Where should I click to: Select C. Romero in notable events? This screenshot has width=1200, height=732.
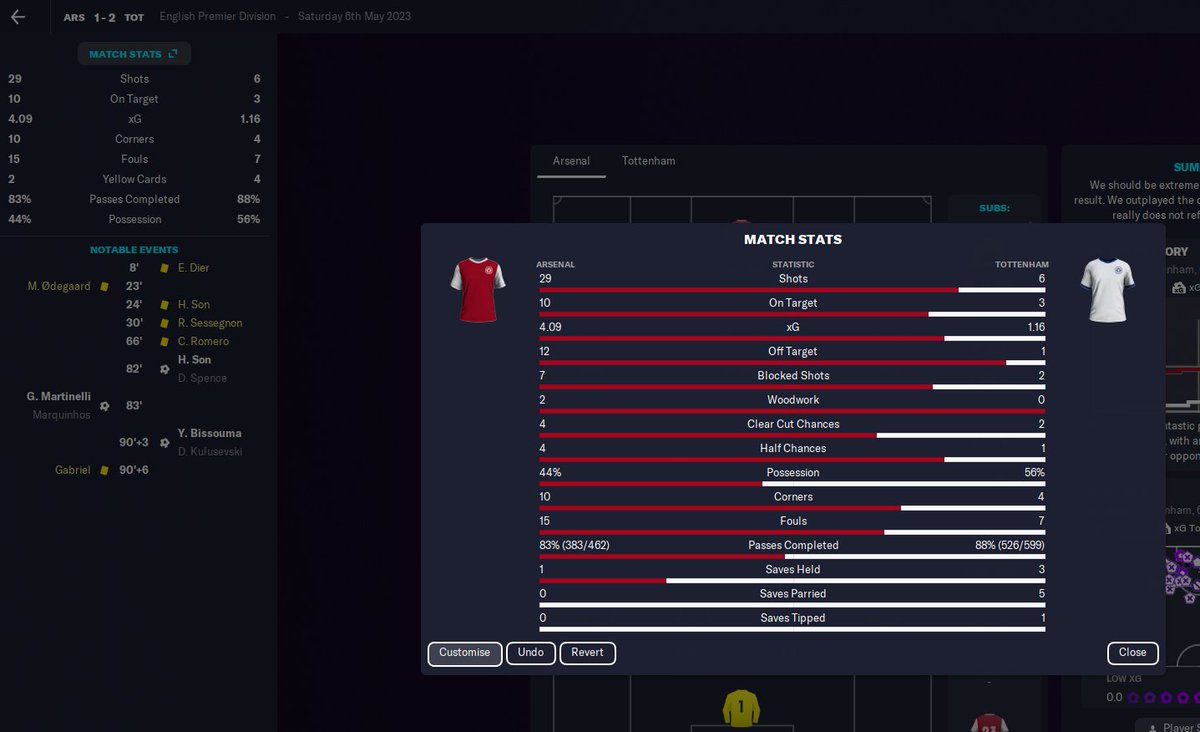pyautogui.click(x=202, y=342)
